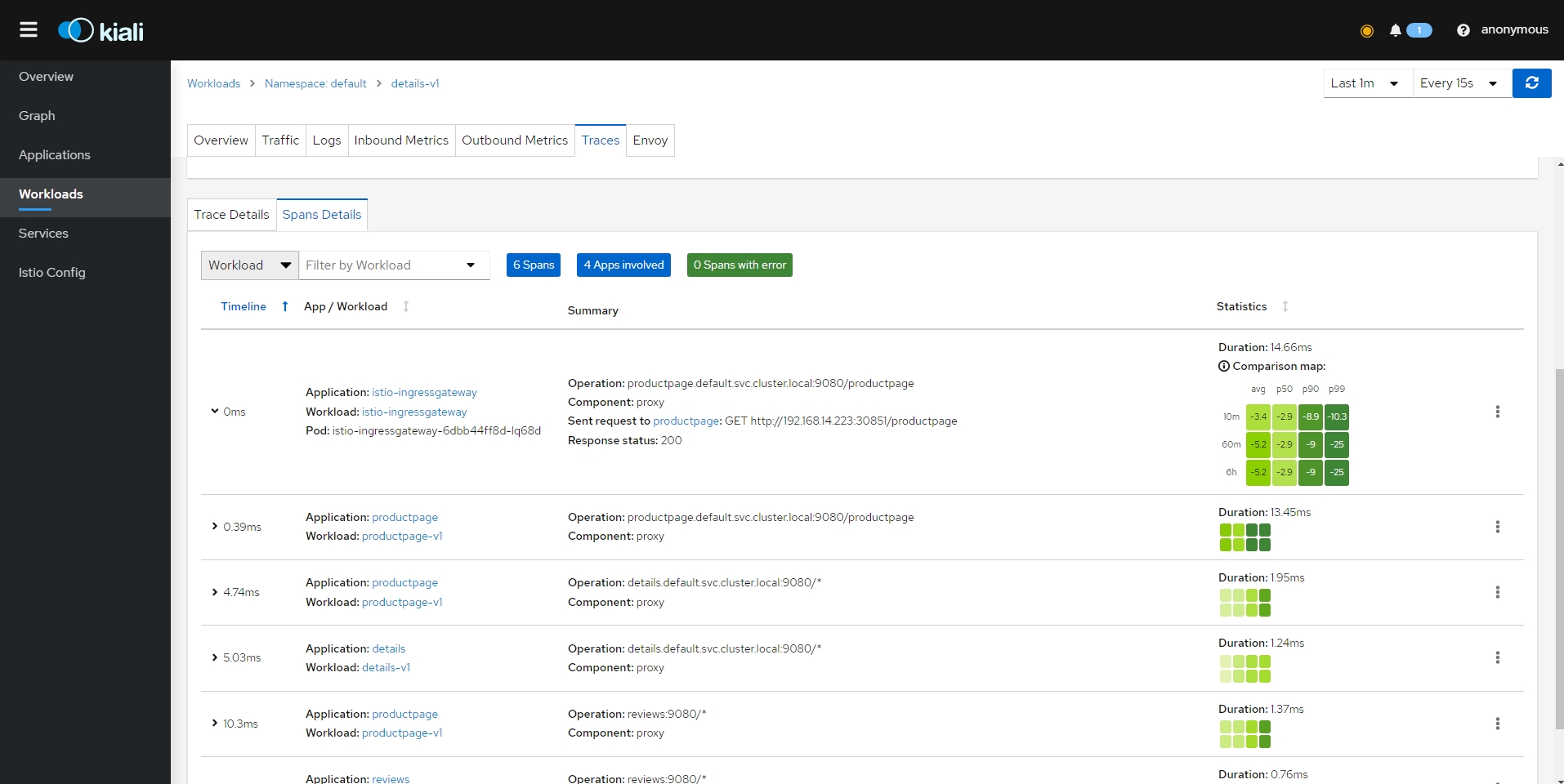
Task: Go to Services in the sidebar
Action: [x=43, y=234]
